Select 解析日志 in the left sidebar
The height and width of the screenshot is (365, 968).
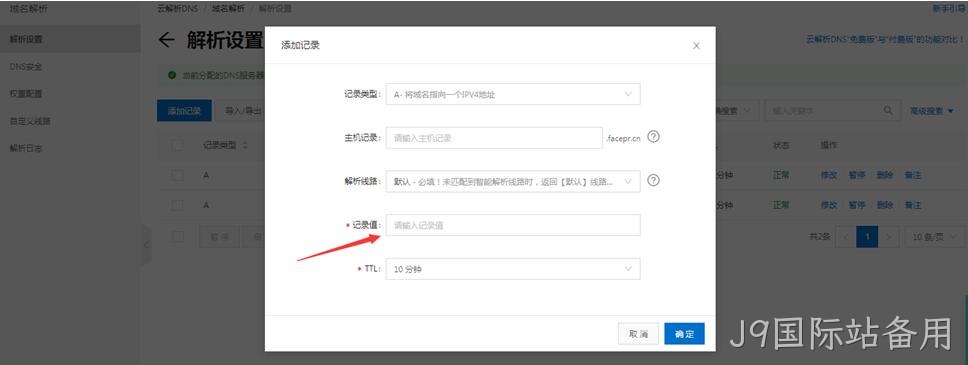click(26, 148)
